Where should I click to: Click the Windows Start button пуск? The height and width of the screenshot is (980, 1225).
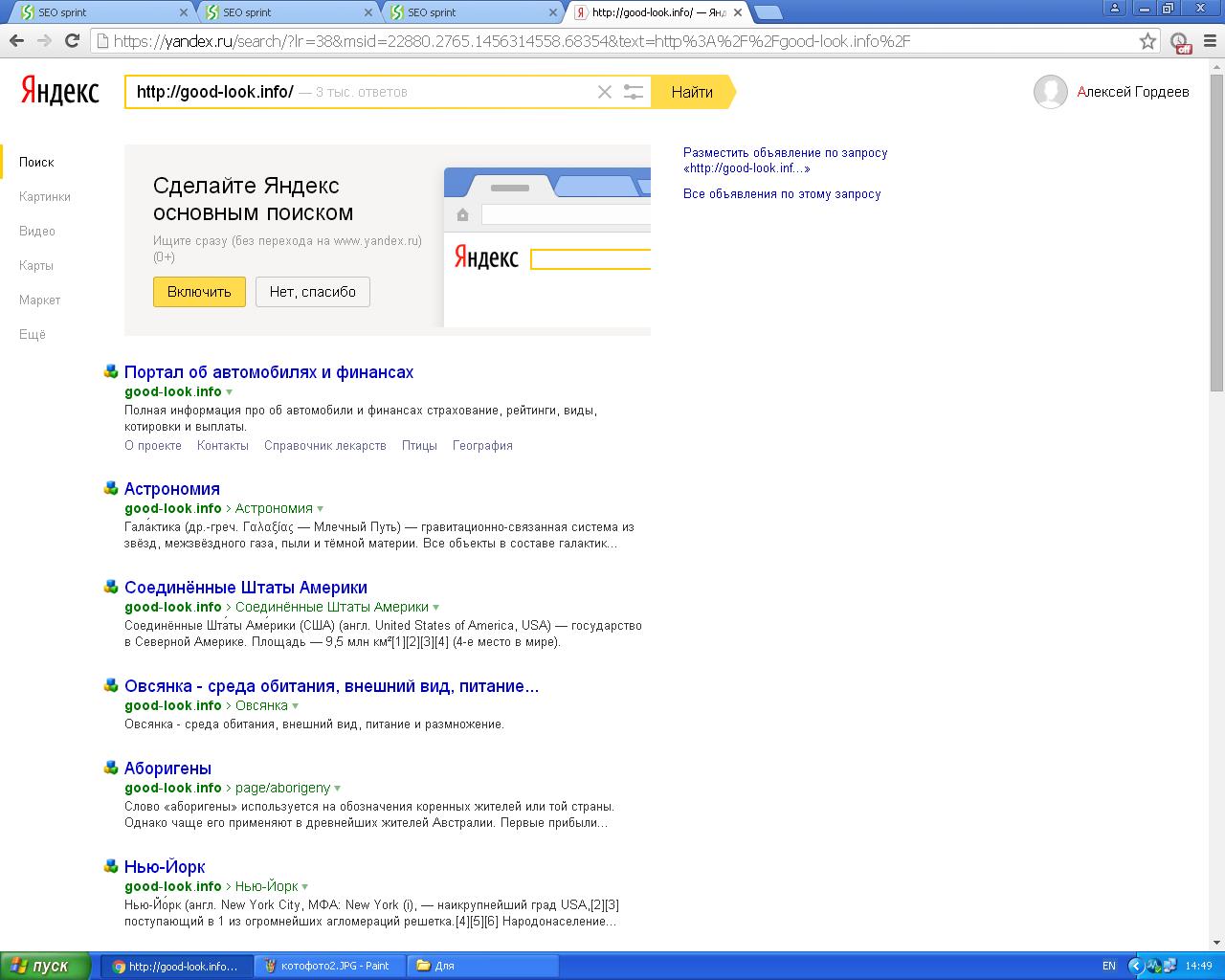coord(45,966)
